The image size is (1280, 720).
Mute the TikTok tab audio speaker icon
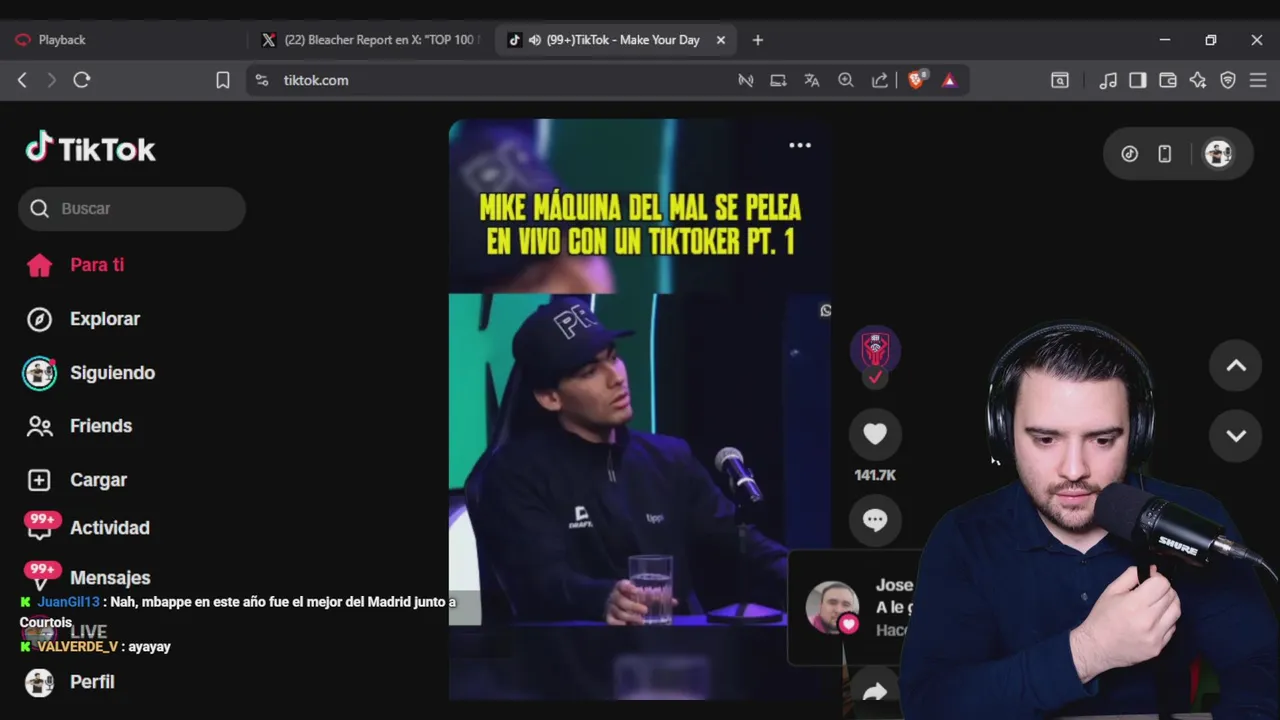(535, 40)
